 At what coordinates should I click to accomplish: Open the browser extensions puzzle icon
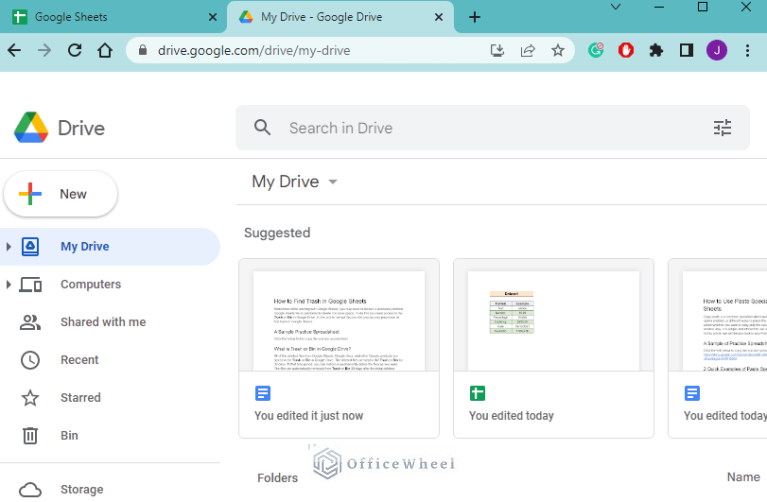click(x=656, y=50)
